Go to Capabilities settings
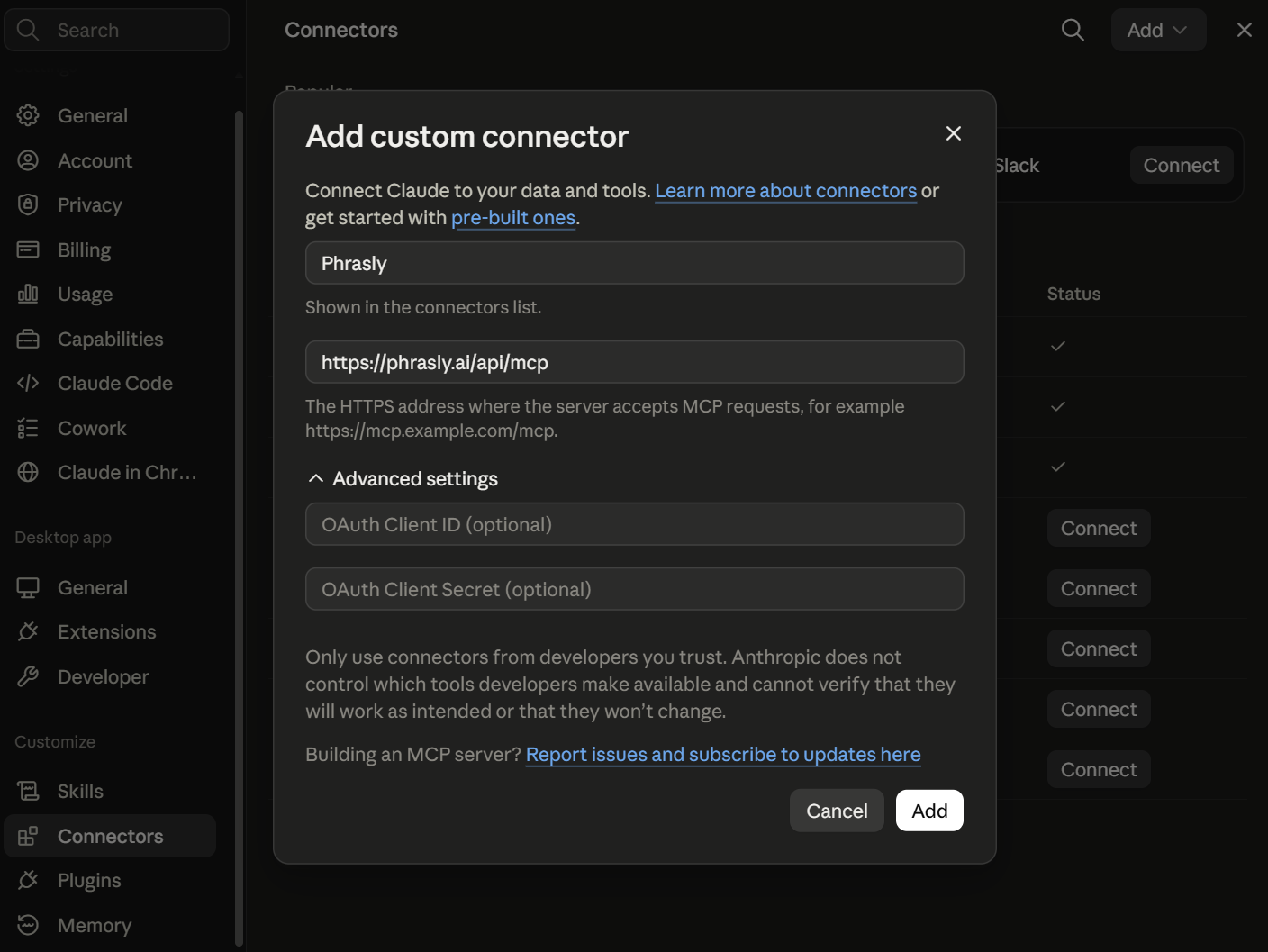 click(110, 339)
